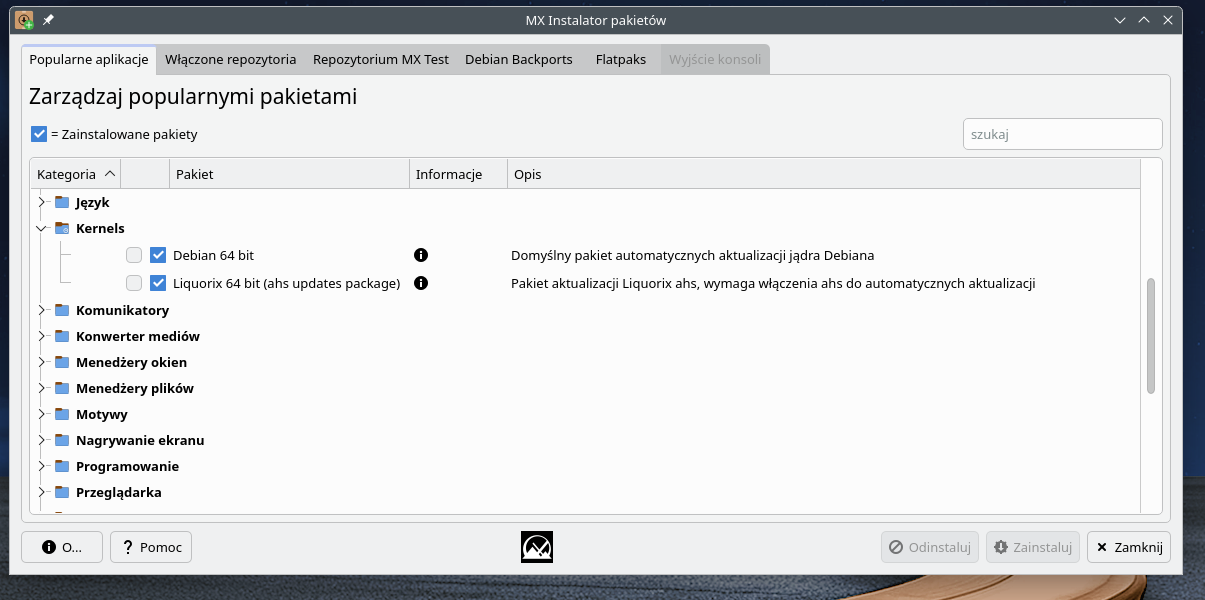Click the Informacje column header

(x=458, y=174)
